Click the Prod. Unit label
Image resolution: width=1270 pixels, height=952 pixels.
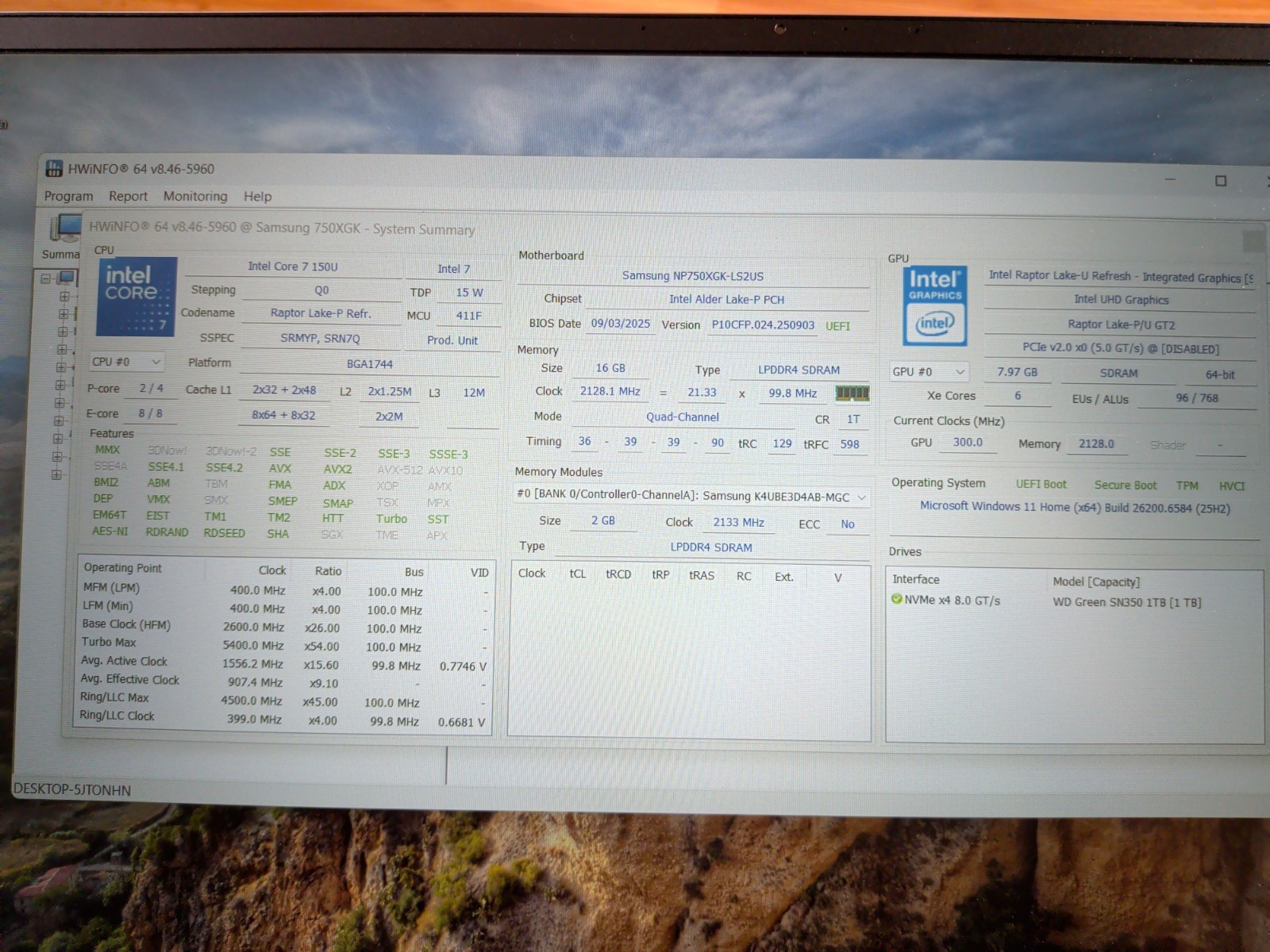(452, 340)
